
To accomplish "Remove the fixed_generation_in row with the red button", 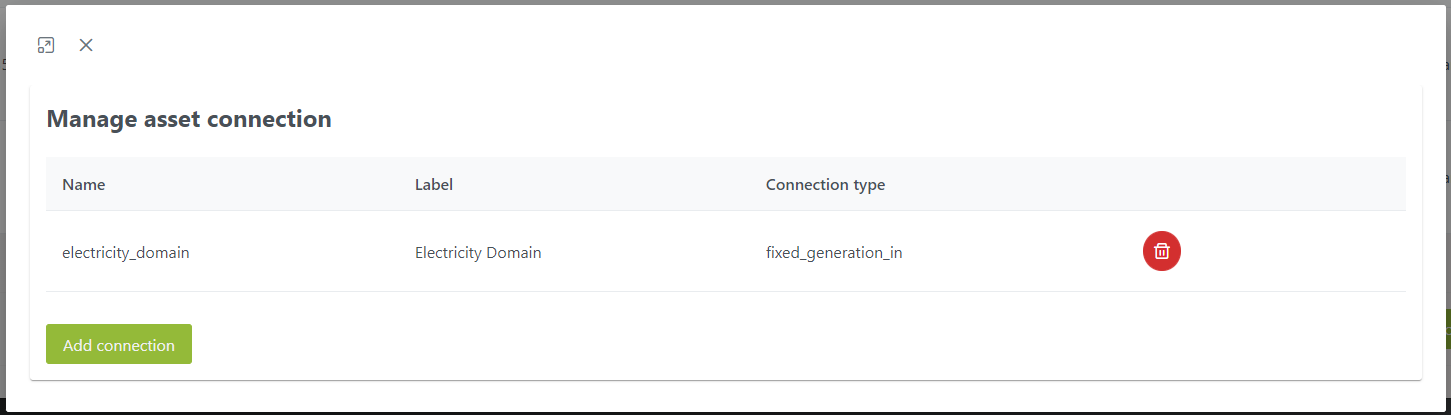I will (x=1161, y=251).
